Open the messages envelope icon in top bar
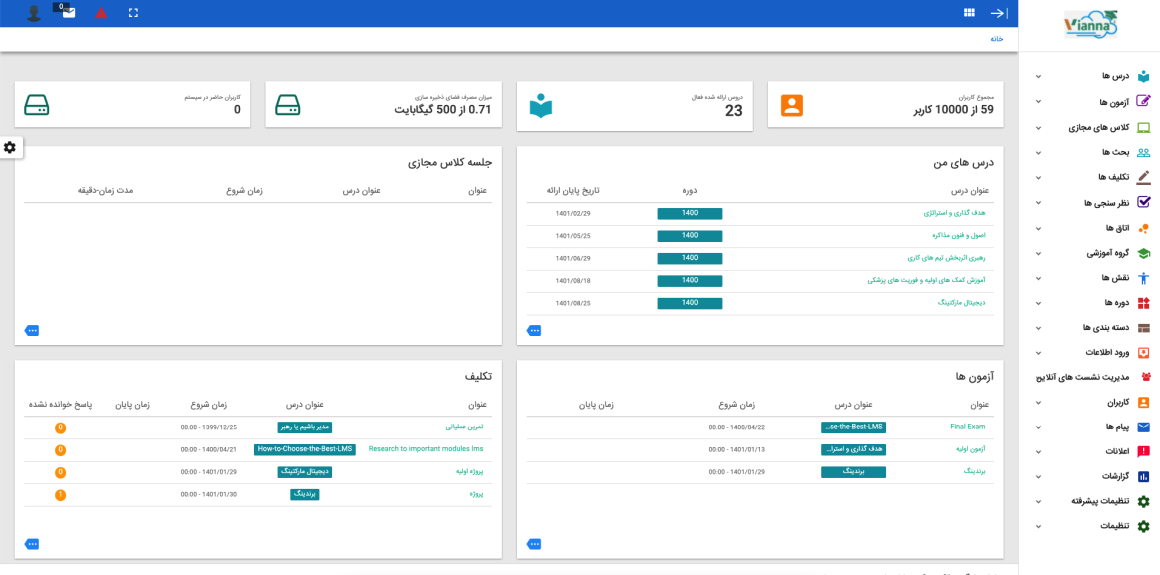1160x575 pixels. [69, 13]
